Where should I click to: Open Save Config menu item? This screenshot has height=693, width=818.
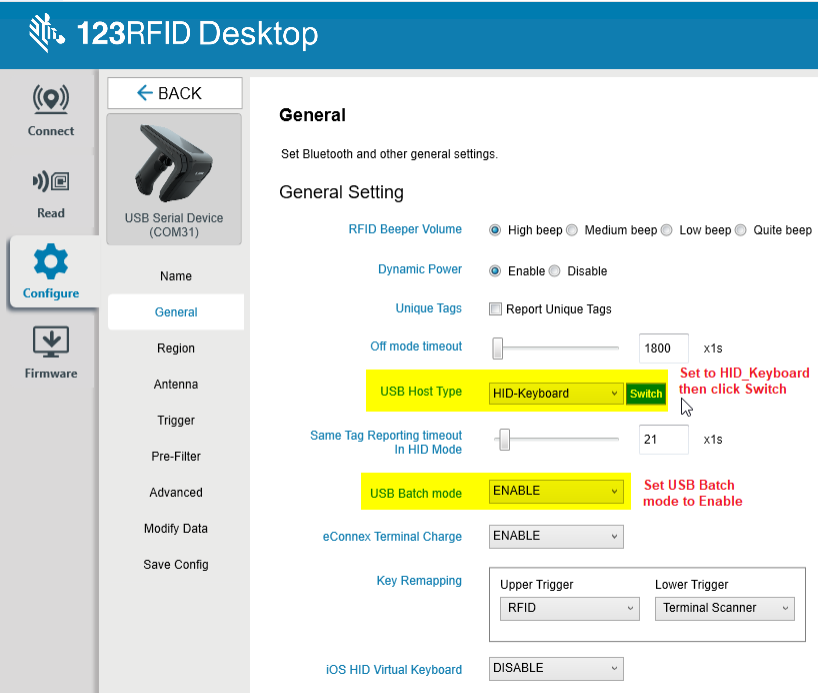click(176, 565)
